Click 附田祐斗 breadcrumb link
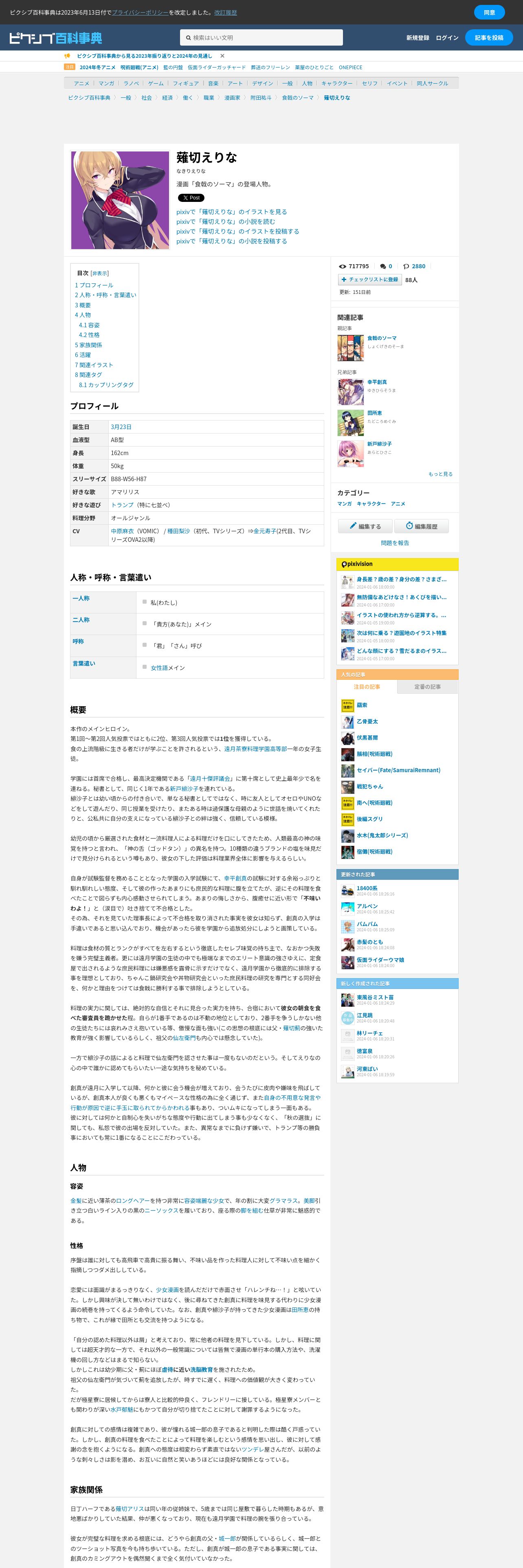This screenshot has width=523, height=1568. click(261, 97)
